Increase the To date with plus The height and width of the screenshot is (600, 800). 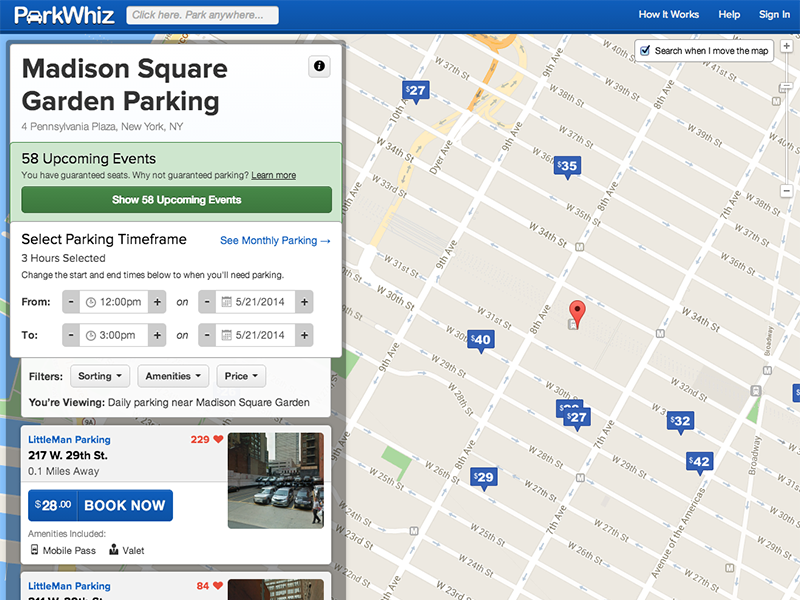[304, 335]
